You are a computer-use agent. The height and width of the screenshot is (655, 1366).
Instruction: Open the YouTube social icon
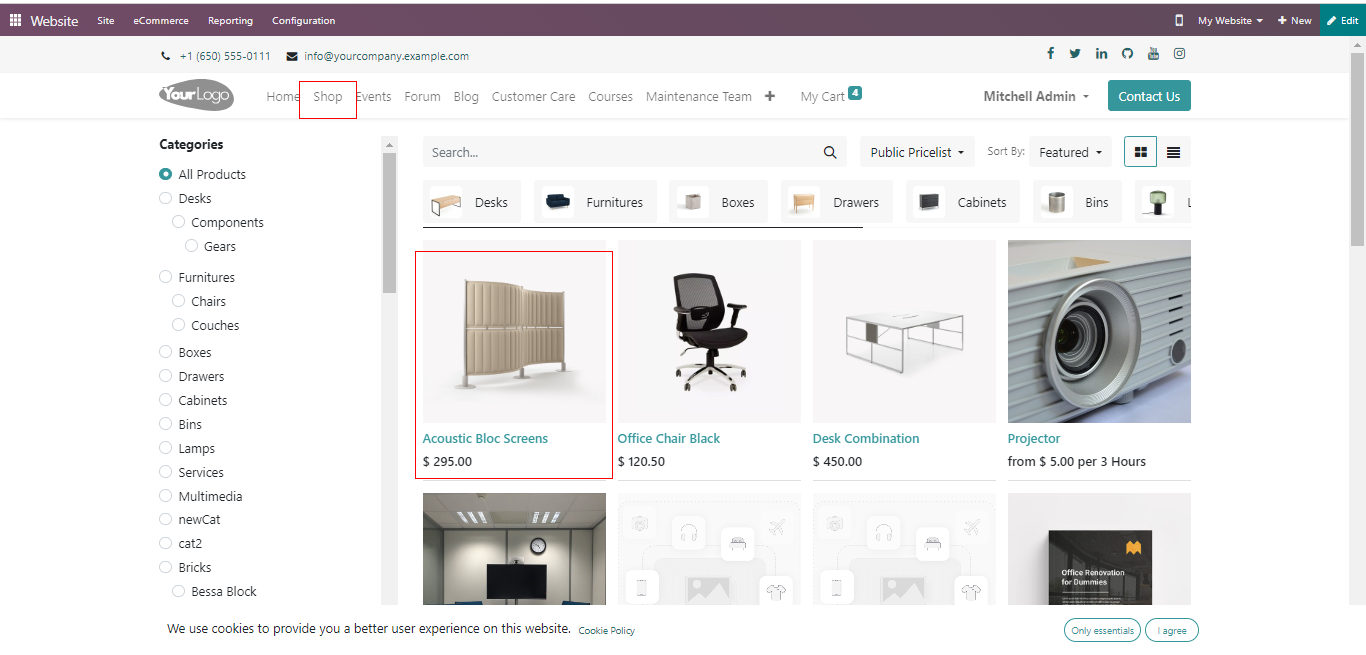pos(1153,54)
